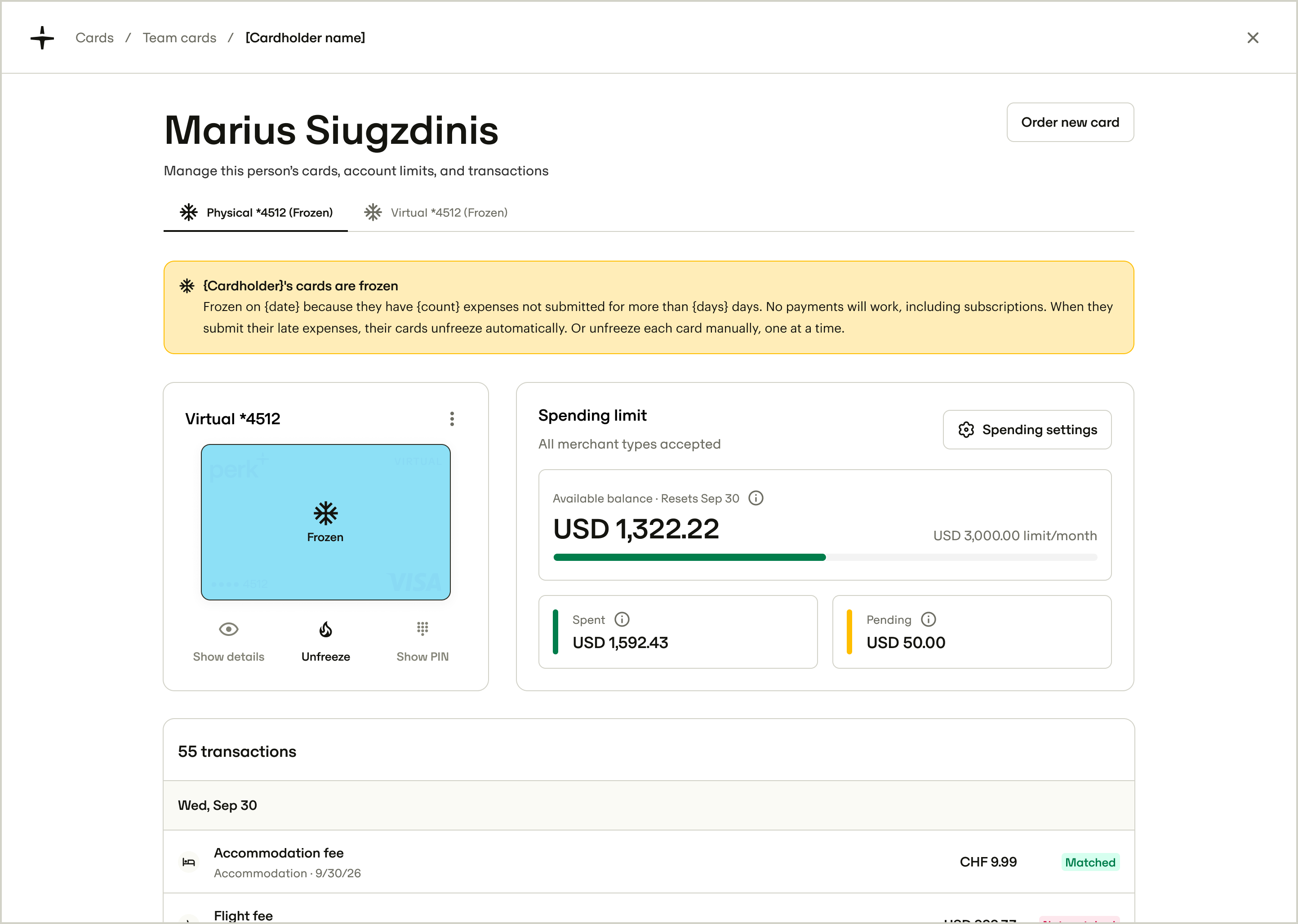The width and height of the screenshot is (1298, 924).
Task: Click the info icon beside Pending
Action: [928, 619]
